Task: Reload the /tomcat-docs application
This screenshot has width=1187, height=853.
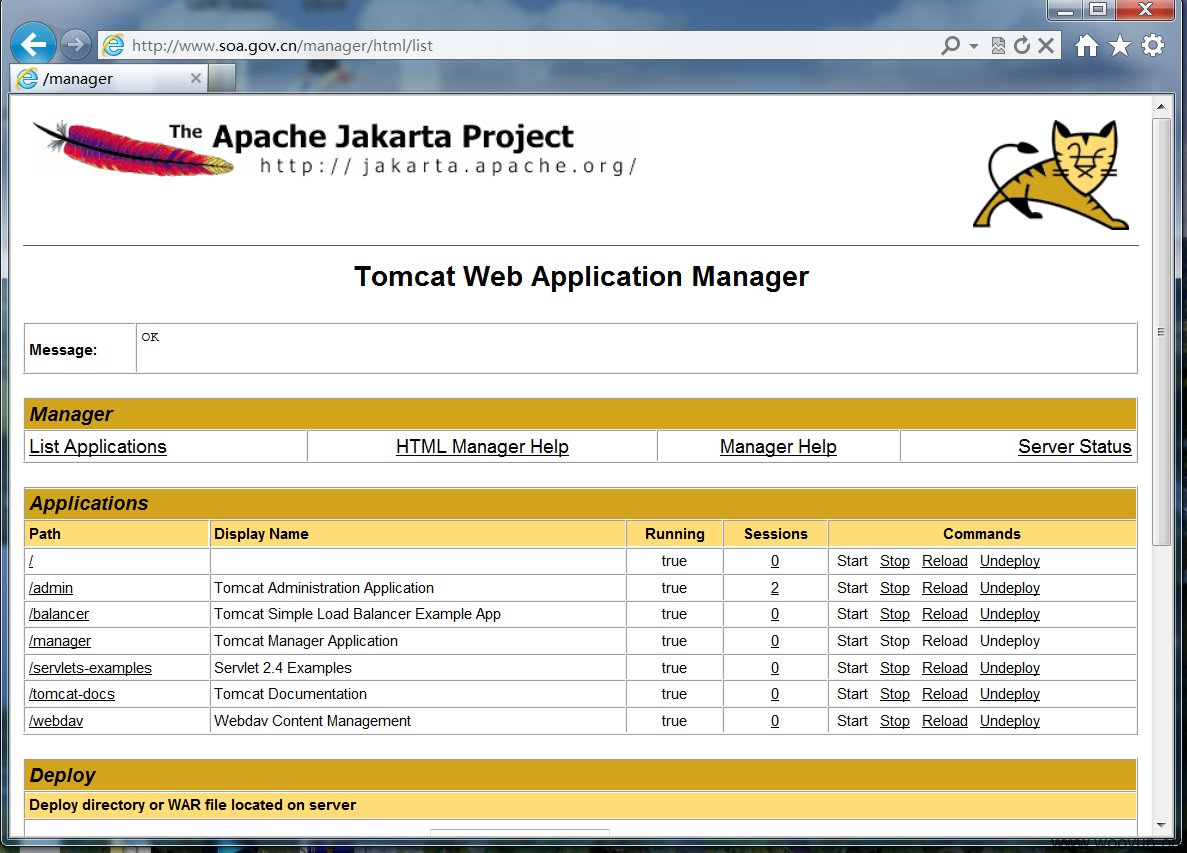Action: pos(945,694)
